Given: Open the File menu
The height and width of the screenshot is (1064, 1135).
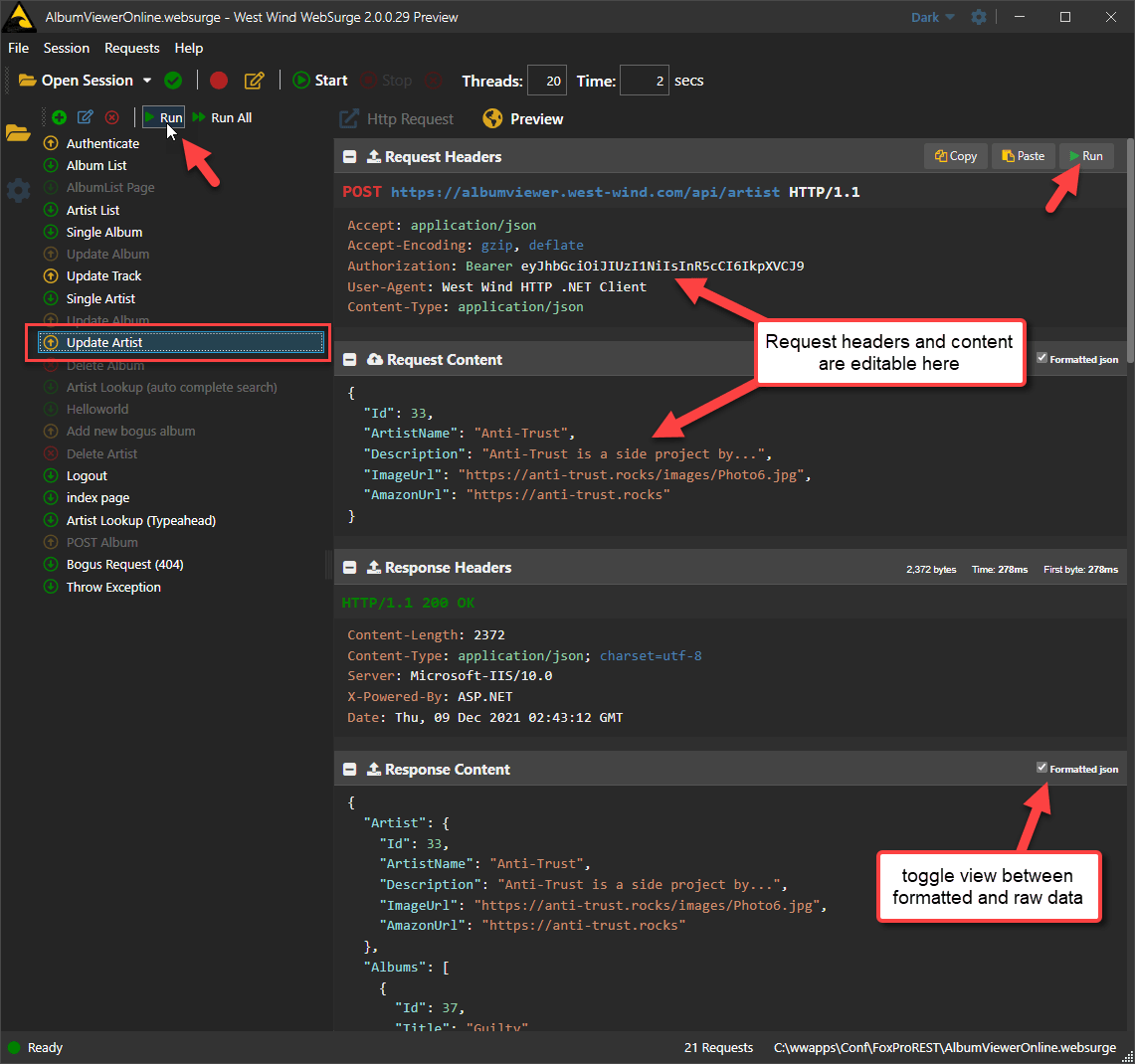Looking at the screenshot, I should (x=18, y=48).
